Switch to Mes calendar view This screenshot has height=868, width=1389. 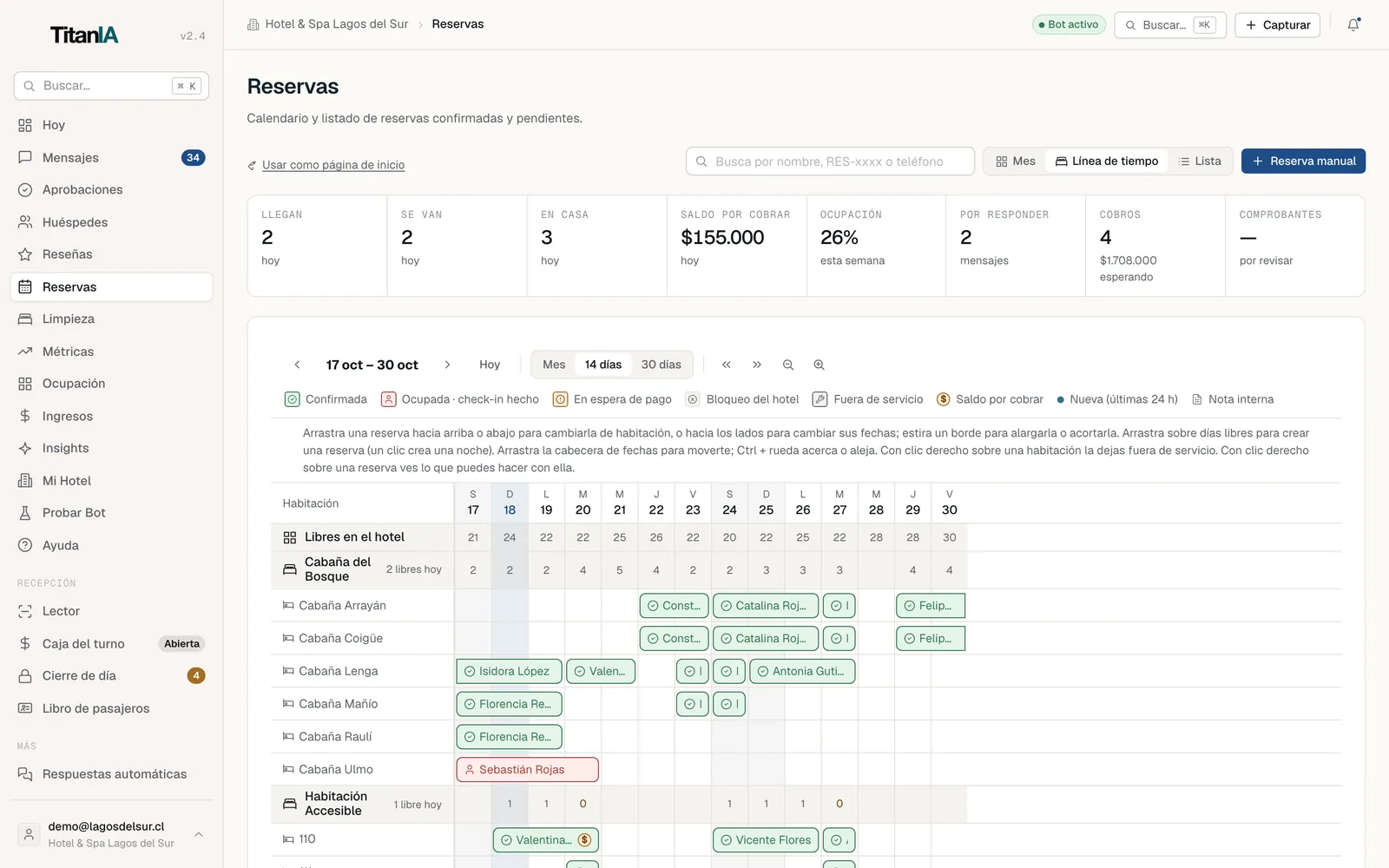pos(1016,161)
